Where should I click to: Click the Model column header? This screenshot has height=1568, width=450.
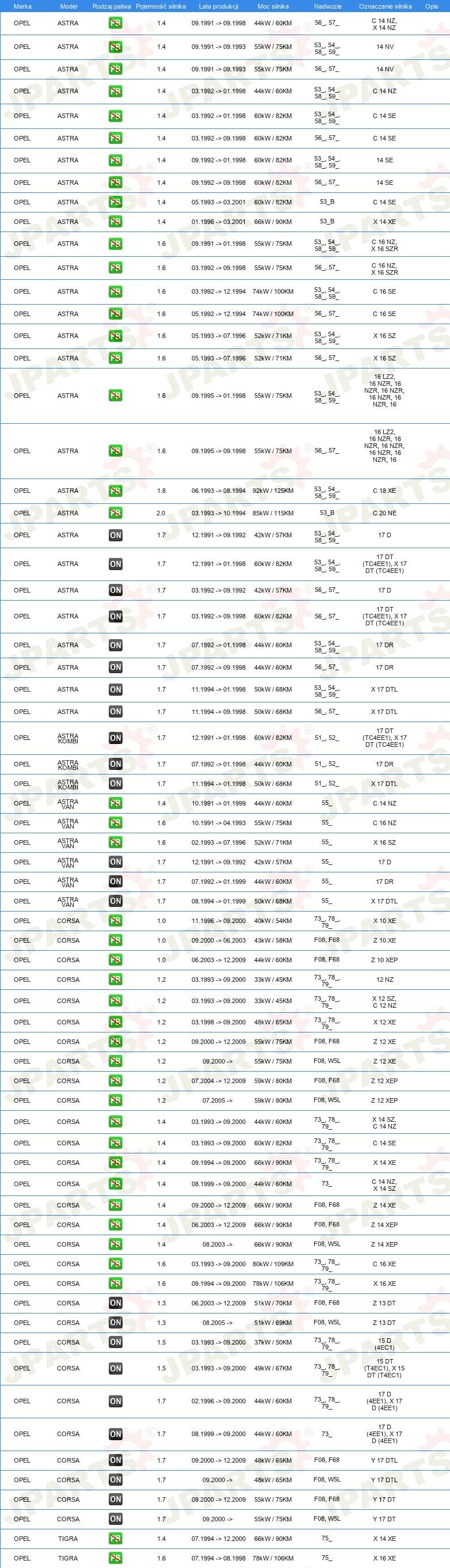pyautogui.click(x=68, y=6)
